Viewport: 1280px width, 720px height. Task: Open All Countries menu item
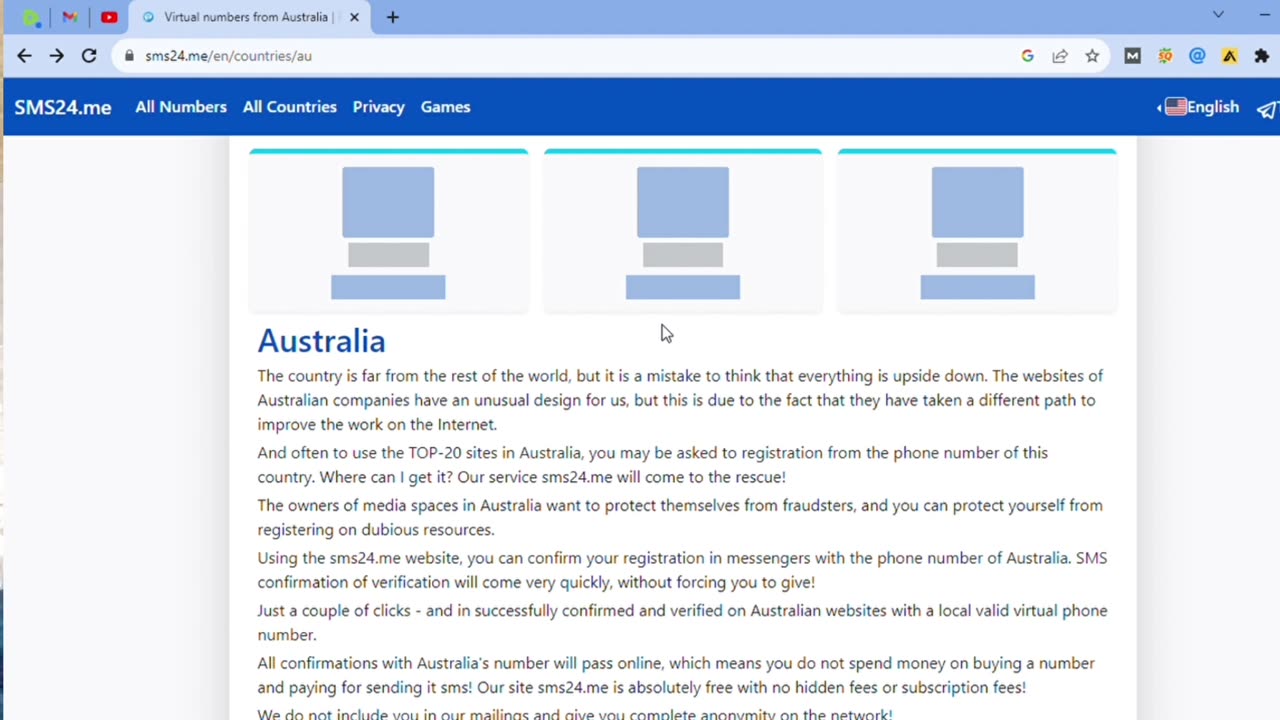tap(290, 107)
